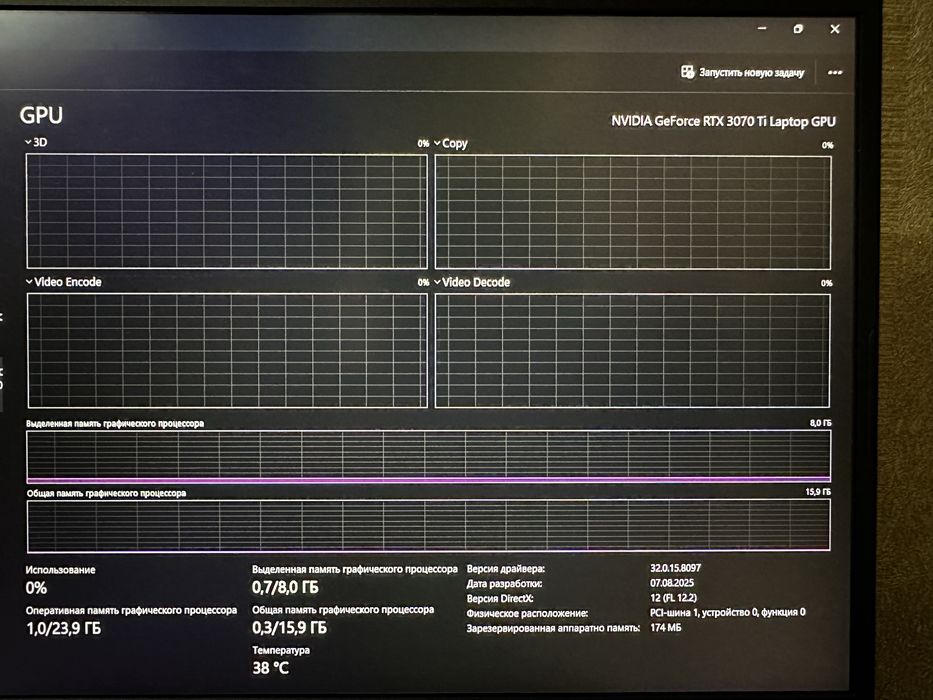Open the three-dots more options menu
The height and width of the screenshot is (700, 933).
835,73
